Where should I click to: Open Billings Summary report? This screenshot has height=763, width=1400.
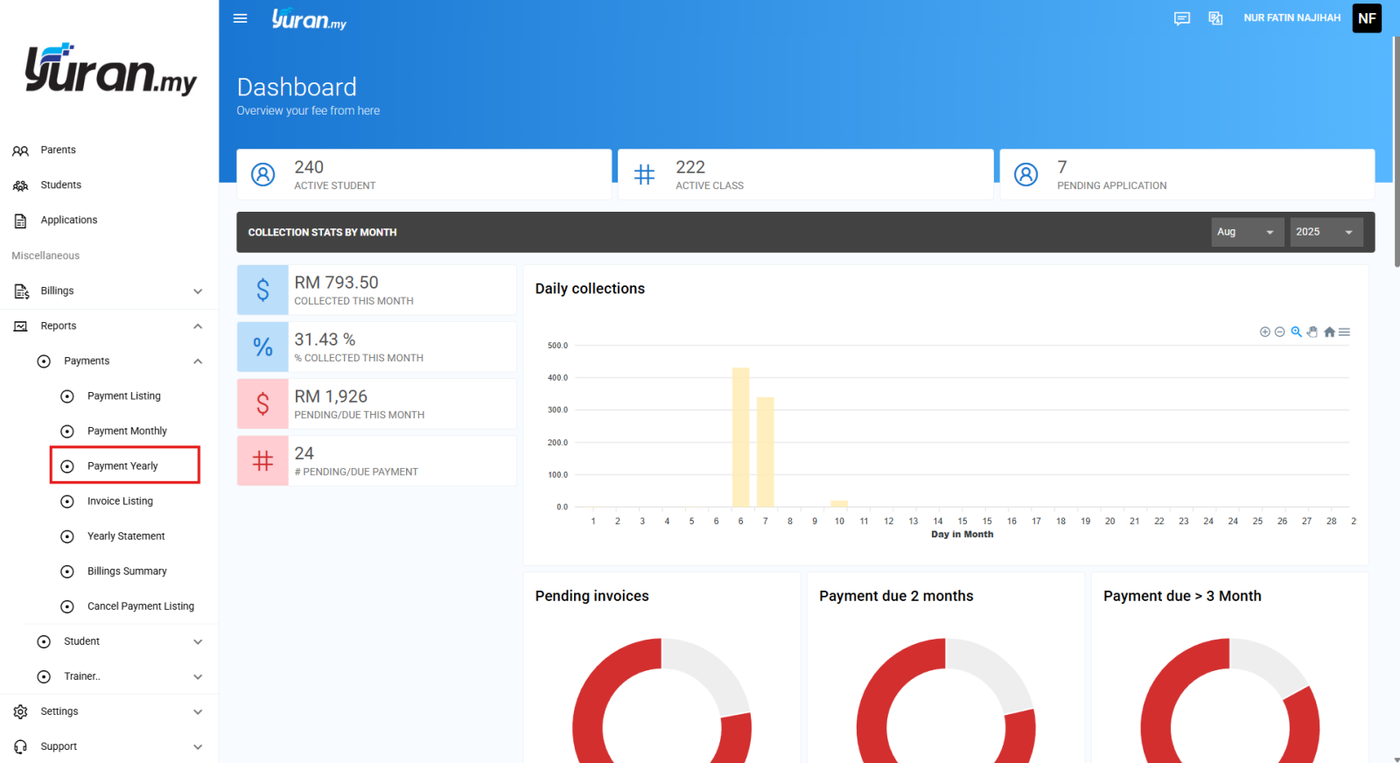pyautogui.click(x=127, y=571)
